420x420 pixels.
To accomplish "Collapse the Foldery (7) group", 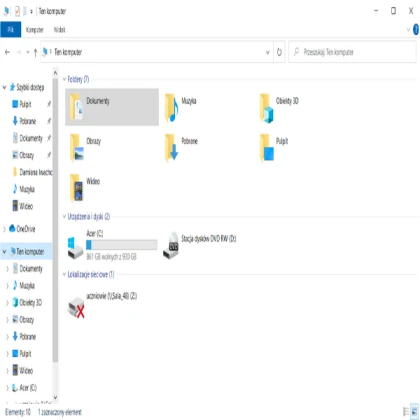I will point(64,79).
